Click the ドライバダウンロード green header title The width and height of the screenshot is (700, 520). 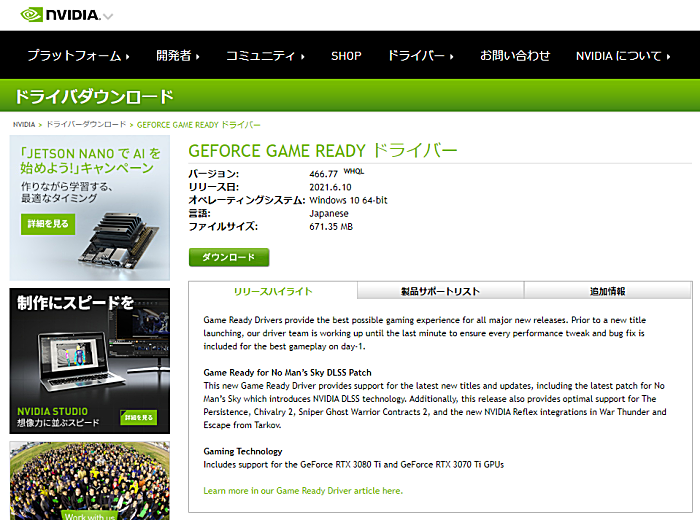(x=94, y=96)
